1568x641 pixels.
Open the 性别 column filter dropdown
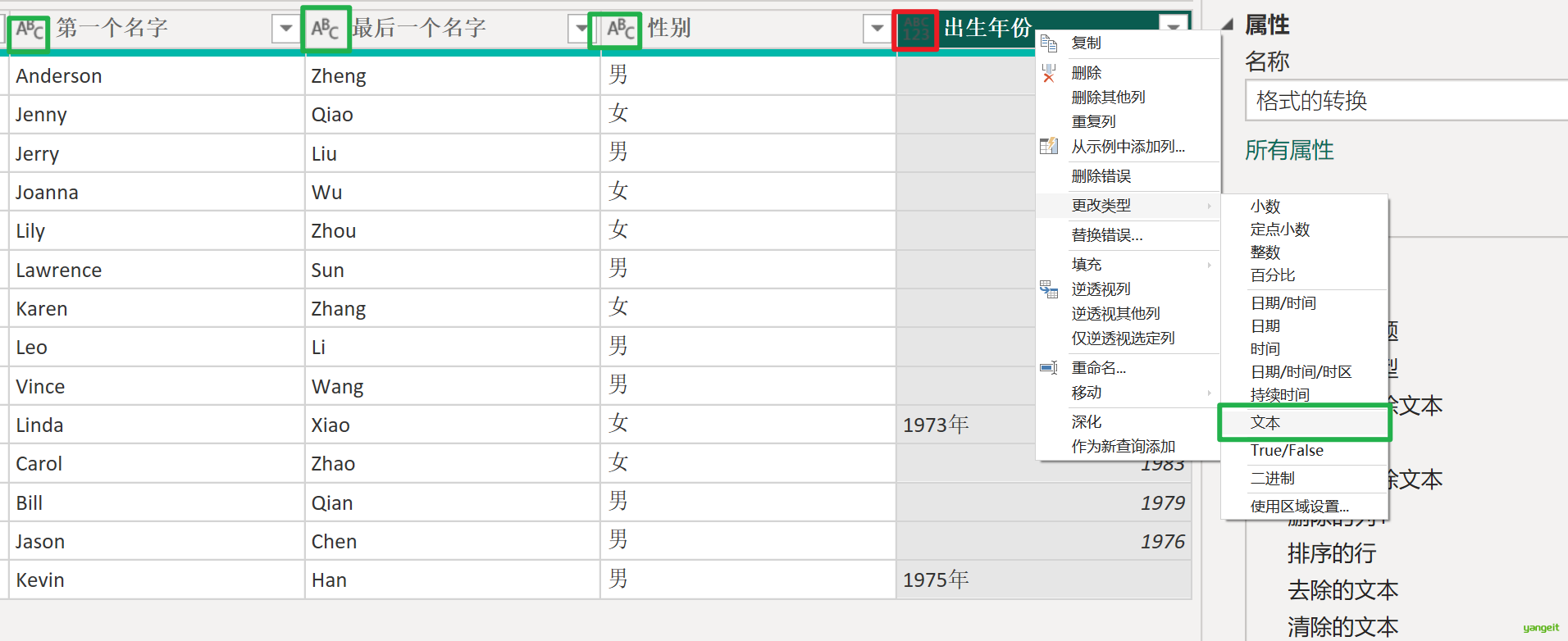[876, 29]
